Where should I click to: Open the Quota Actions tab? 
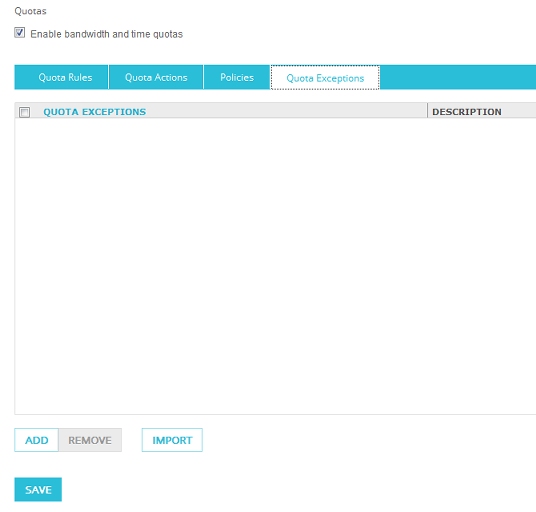click(x=156, y=77)
